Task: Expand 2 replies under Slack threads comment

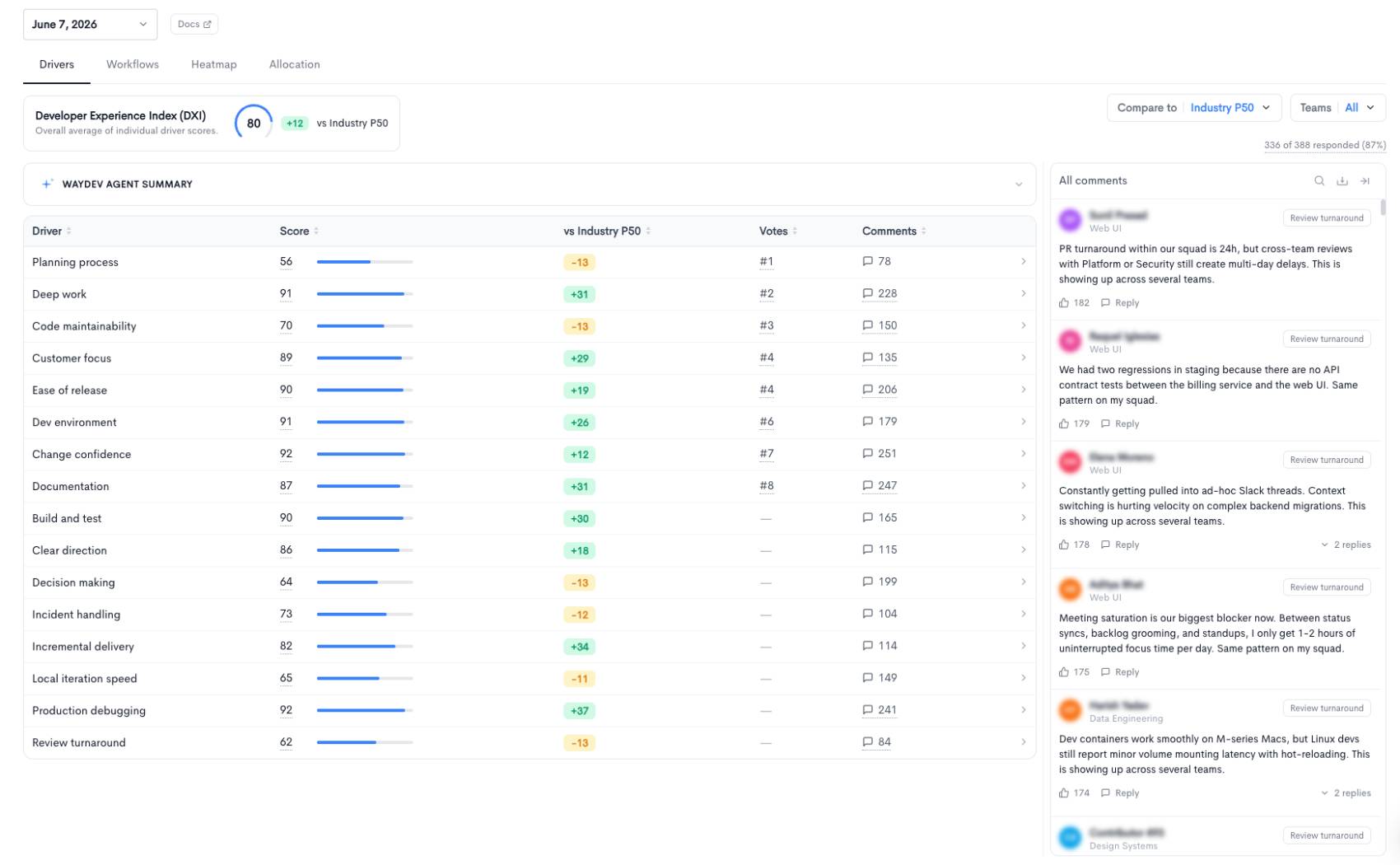Action: pyautogui.click(x=1346, y=545)
